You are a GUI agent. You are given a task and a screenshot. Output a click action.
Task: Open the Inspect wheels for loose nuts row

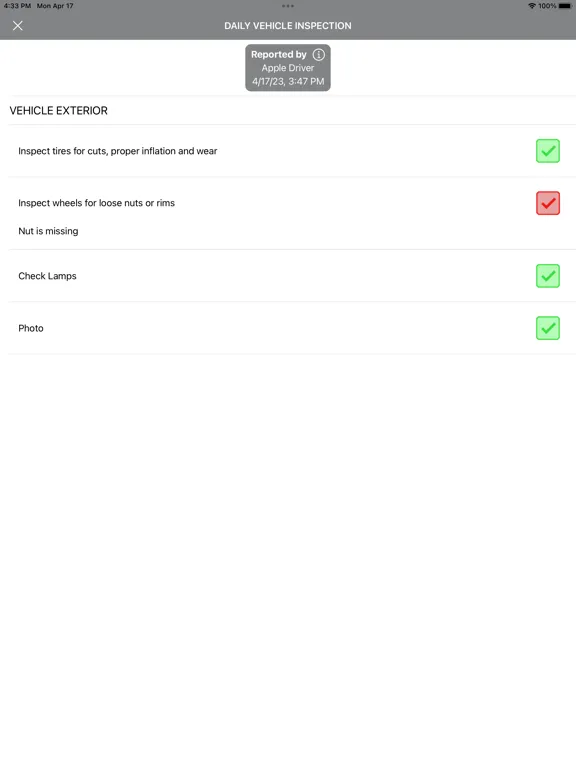(x=288, y=213)
